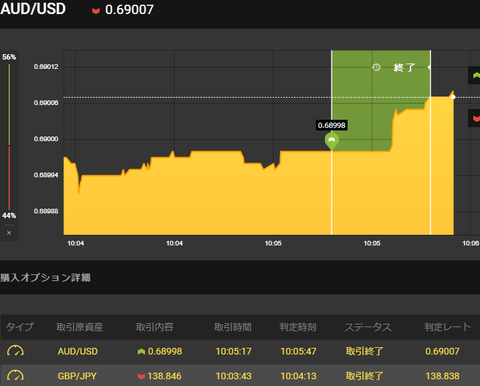
Task: Click the 10:06 time axis label
Action: 471,243
